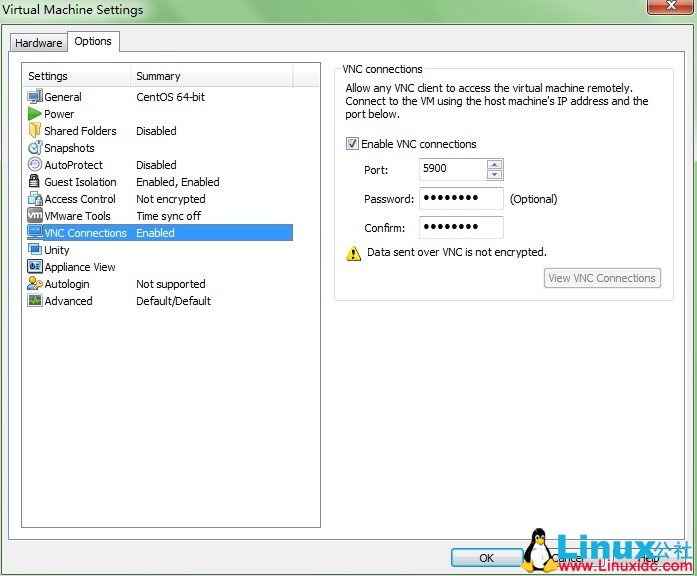
Task: Increase port number with up arrow
Action: [x=494, y=164]
